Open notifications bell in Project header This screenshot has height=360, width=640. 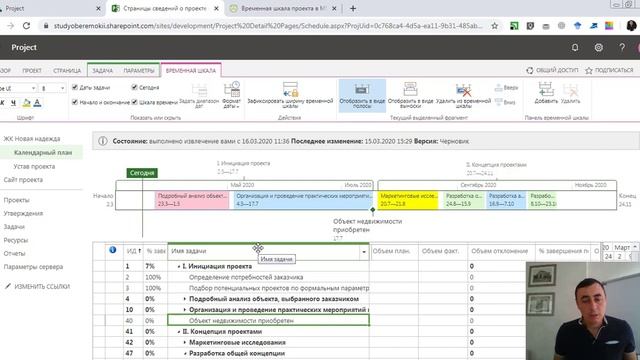pyautogui.click(x=575, y=47)
